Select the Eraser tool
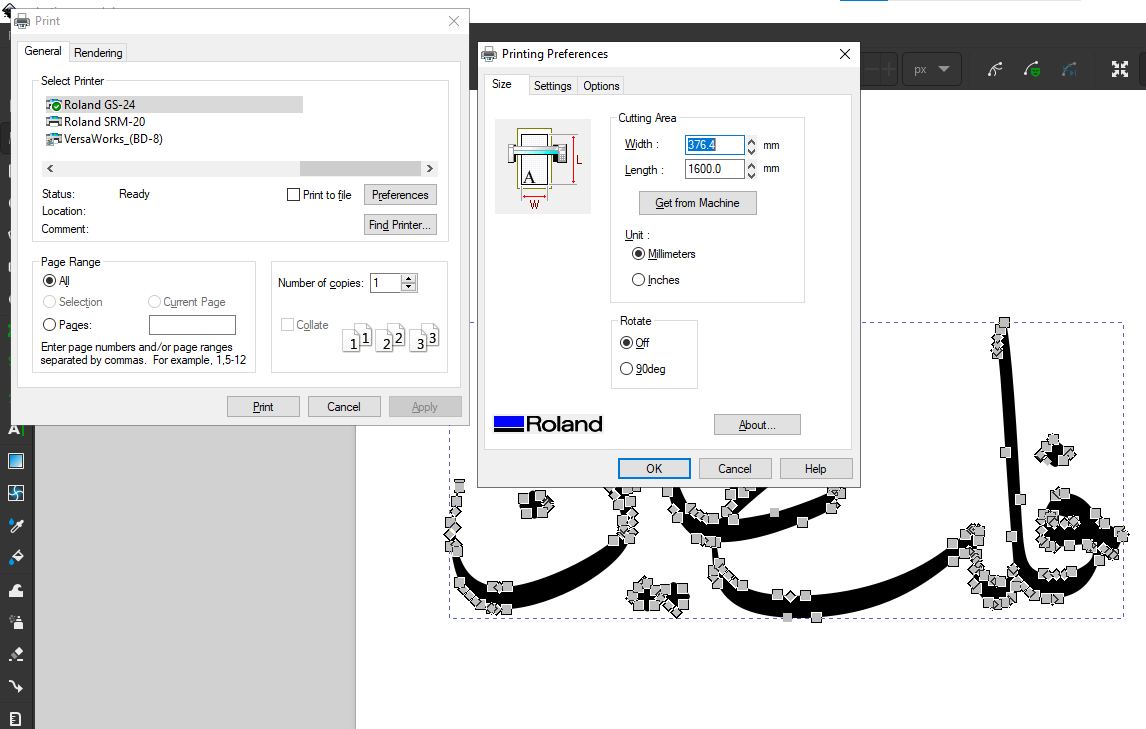This screenshot has height=729, width=1146. (15, 654)
